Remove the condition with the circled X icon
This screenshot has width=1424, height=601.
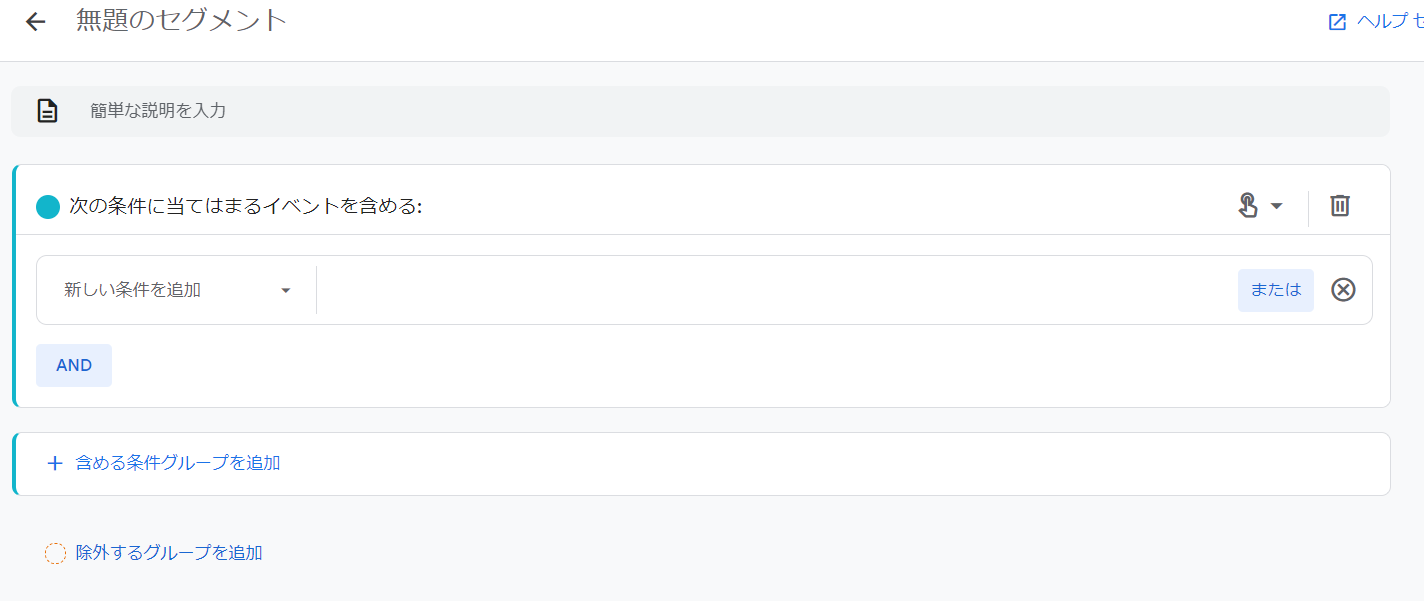(1344, 290)
